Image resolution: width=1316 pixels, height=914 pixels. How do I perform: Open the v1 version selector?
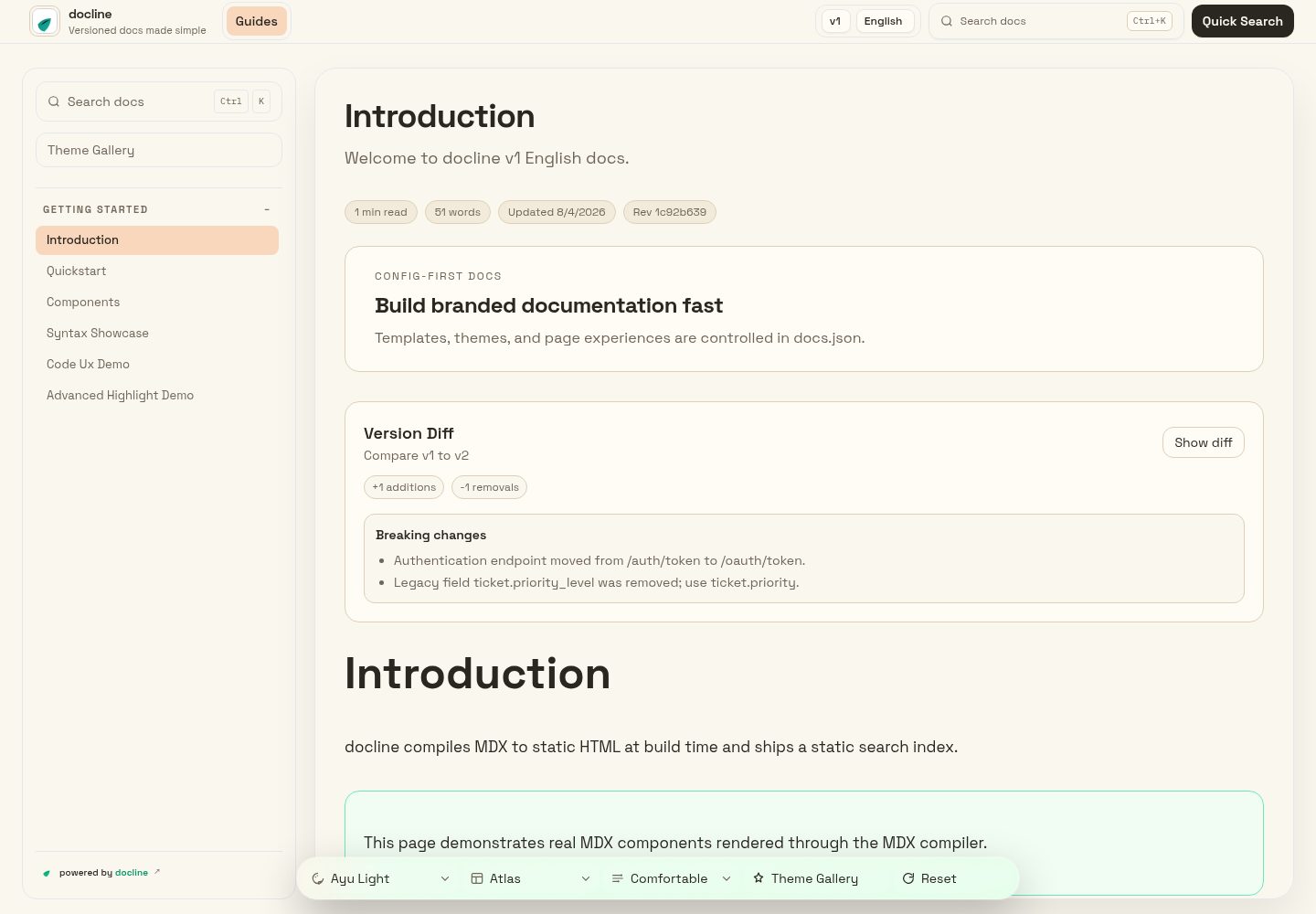pyautogui.click(x=835, y=21)
